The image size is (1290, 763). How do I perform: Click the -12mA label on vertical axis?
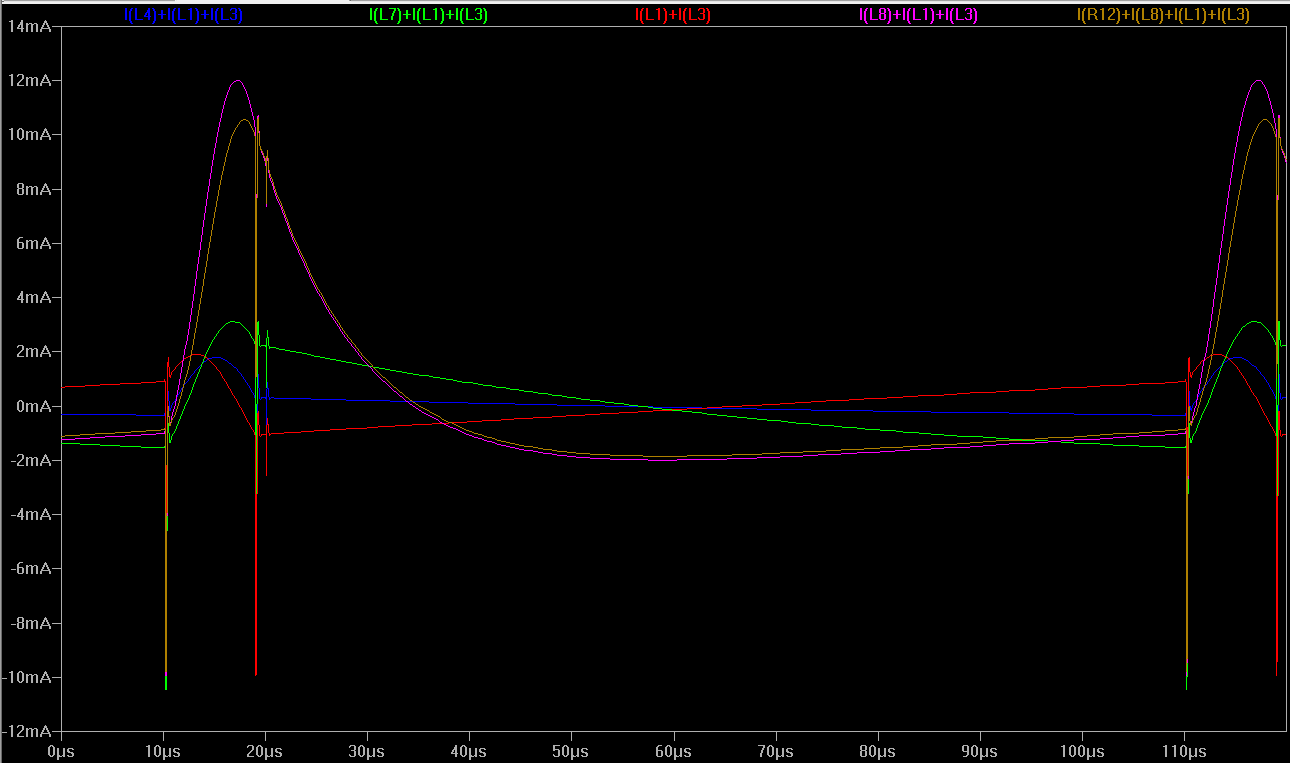28,732
